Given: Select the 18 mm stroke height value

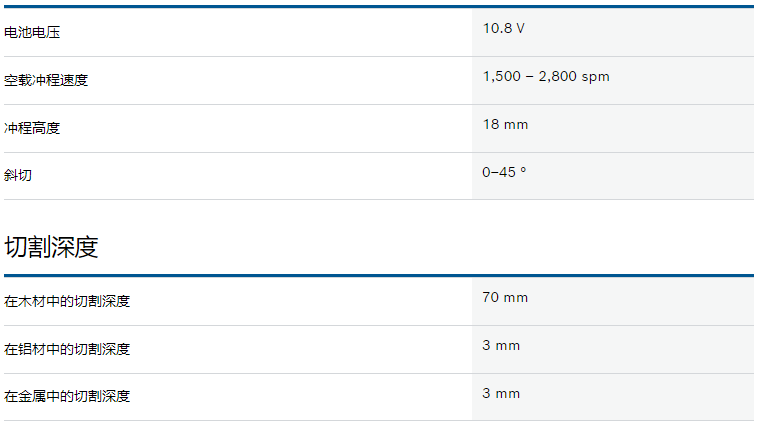Looking at the screenshot, I should coord(505,125).
